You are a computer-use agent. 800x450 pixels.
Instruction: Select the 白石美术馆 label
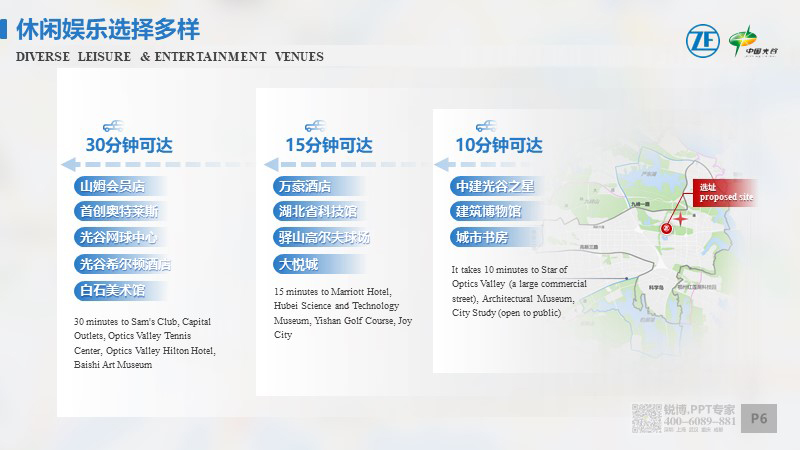[x=113, y=290]
